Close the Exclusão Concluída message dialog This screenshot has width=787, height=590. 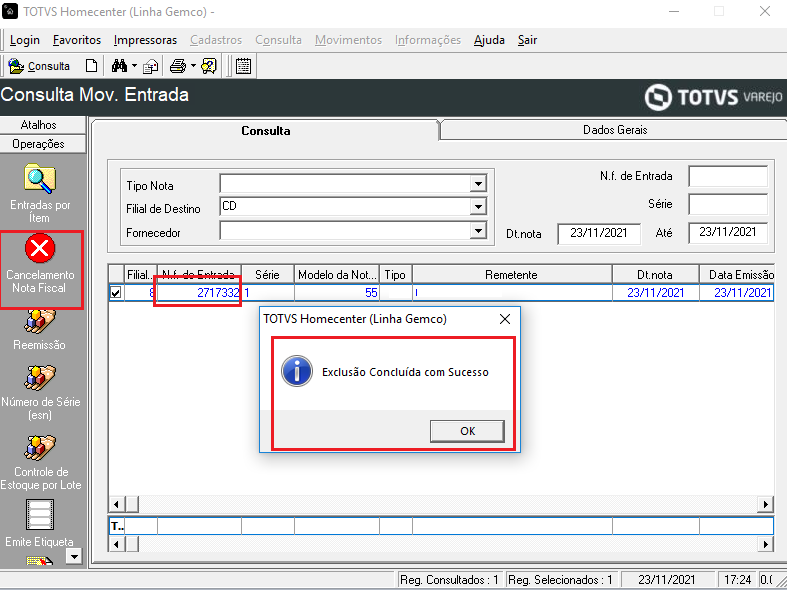[x=505, y=319]
